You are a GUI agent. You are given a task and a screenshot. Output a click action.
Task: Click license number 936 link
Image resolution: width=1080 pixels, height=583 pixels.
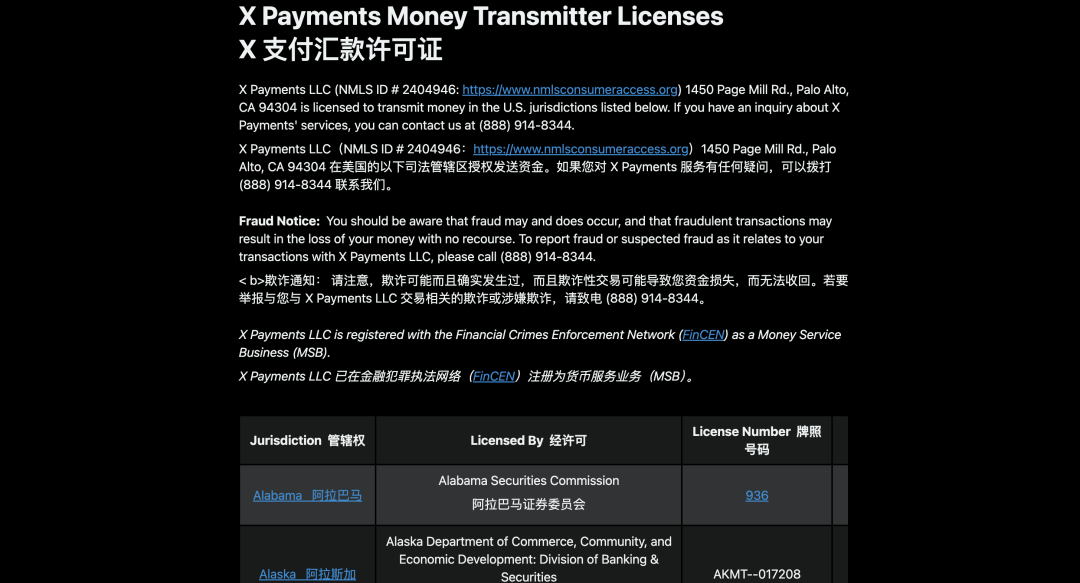757,496
